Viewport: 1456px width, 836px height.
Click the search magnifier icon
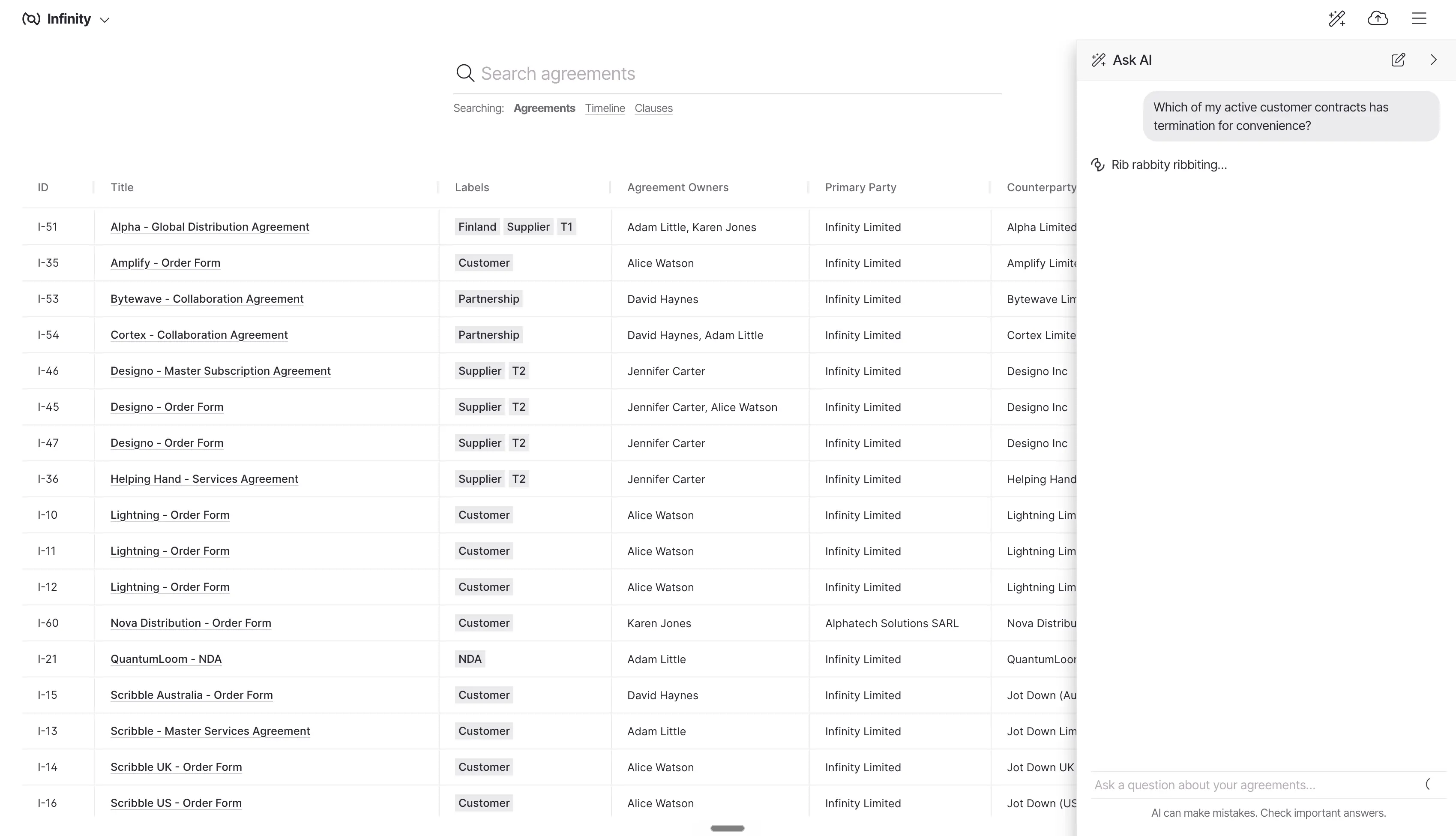(464, 73)
